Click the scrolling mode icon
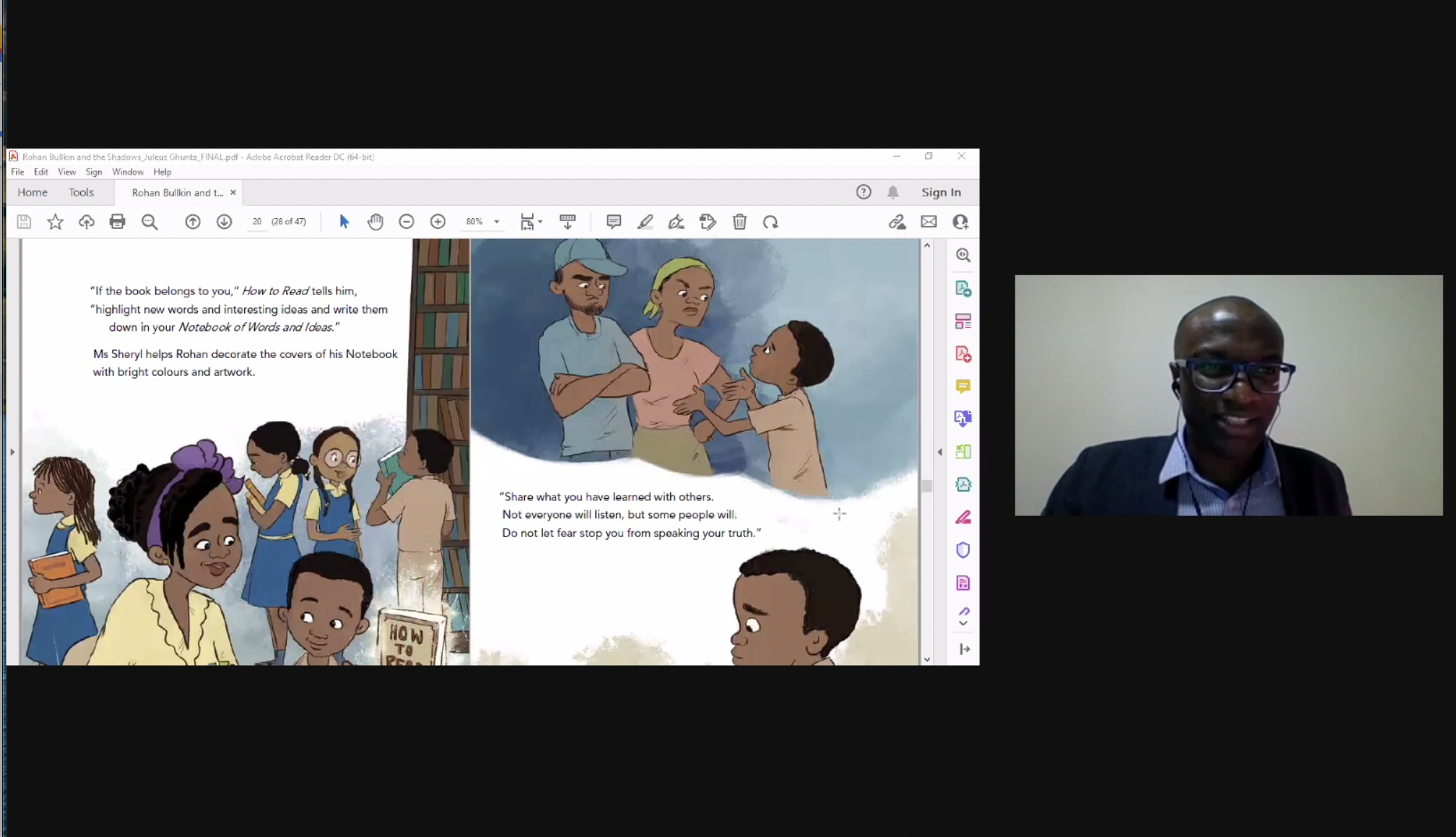This screenshot has height=837, width=1456. click(567, 222)
